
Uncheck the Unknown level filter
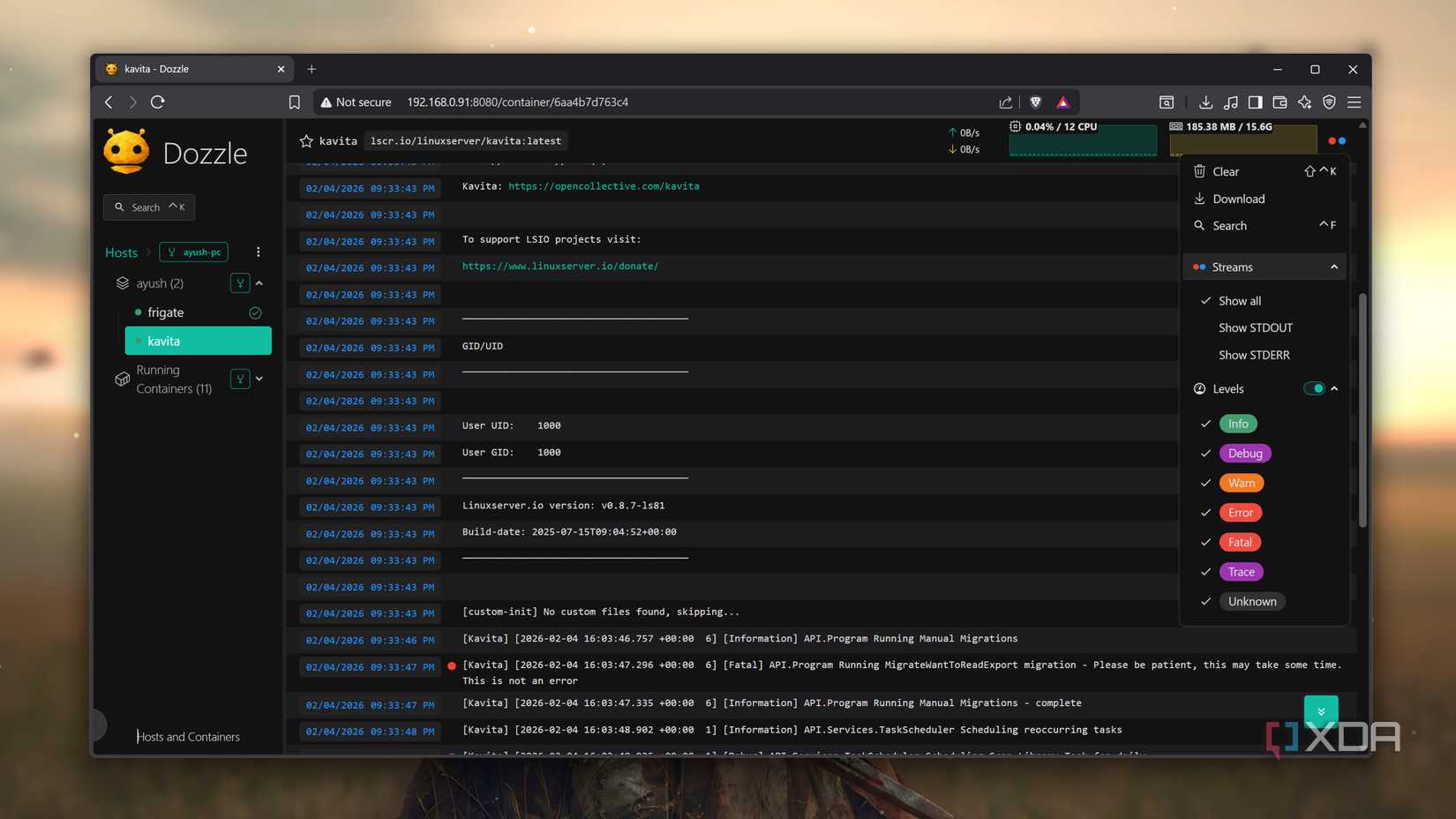point(1252,601)
